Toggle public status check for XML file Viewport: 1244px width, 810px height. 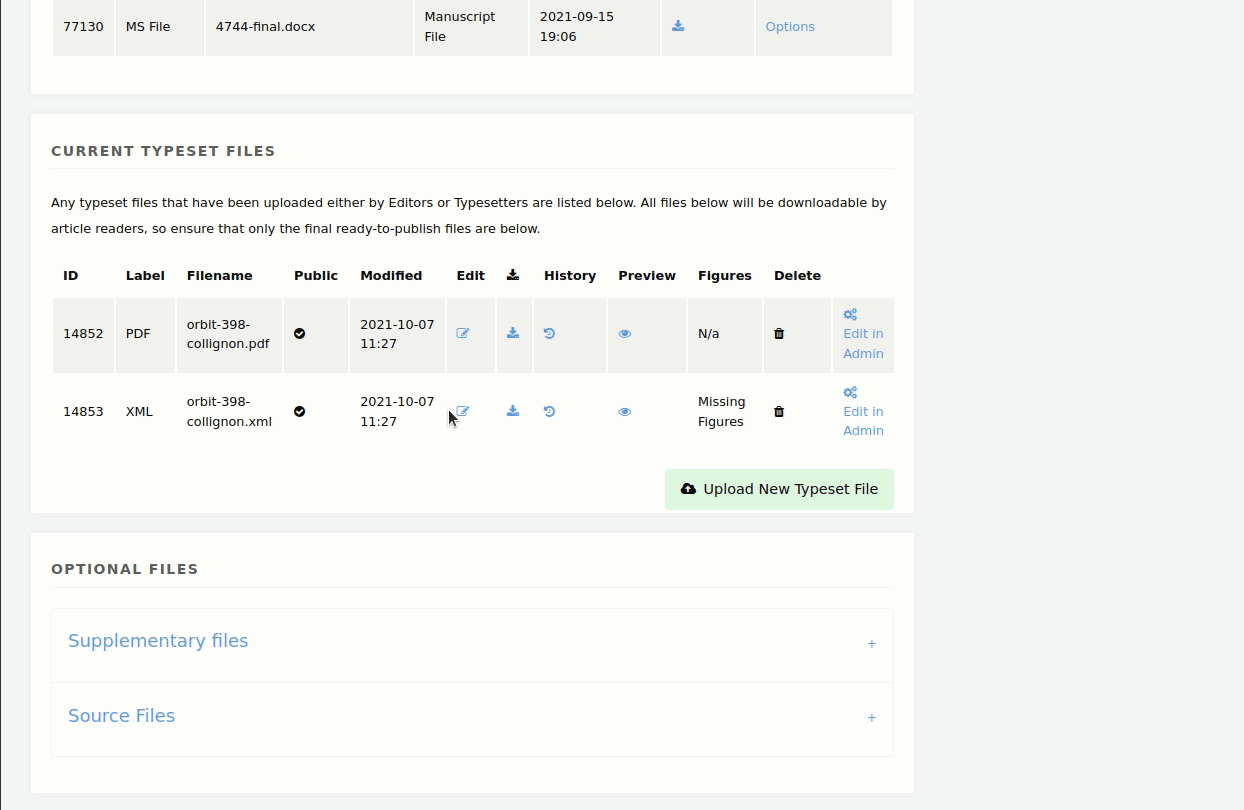click(300, 412)
